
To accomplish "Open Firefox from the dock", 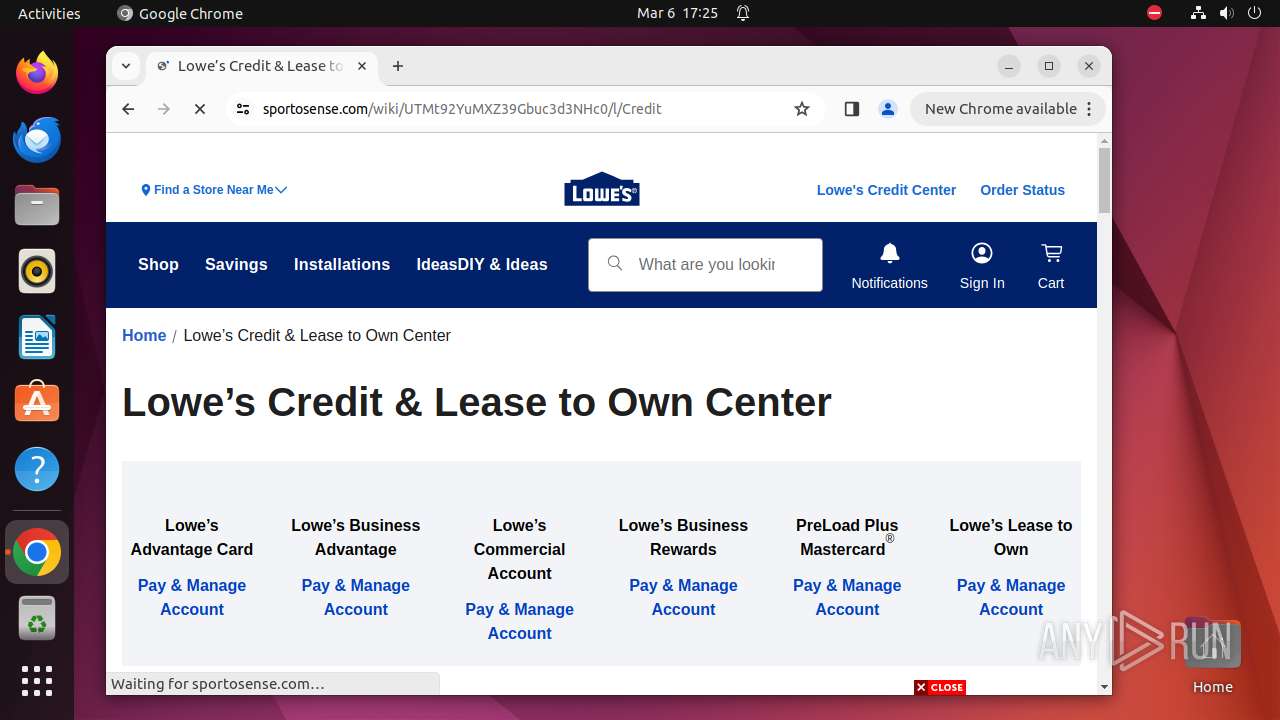I will tap(37, 73).
